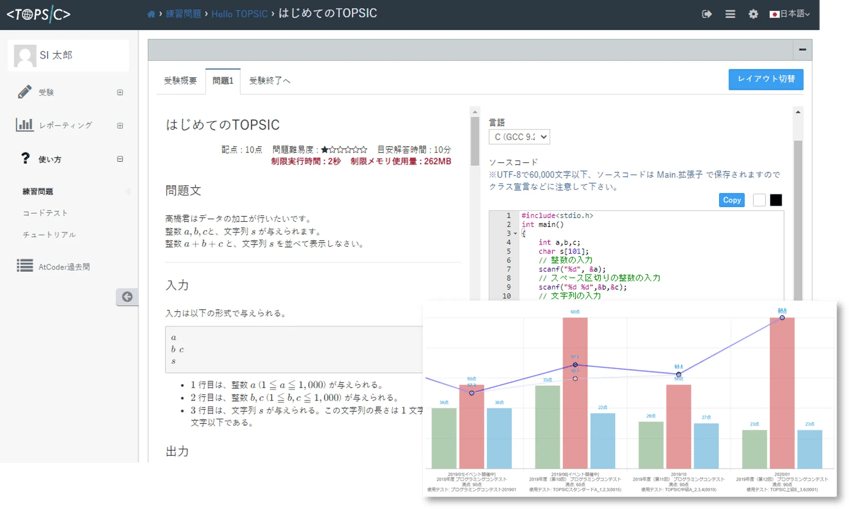Click the home icon in breadcrumb

(151, 14)
